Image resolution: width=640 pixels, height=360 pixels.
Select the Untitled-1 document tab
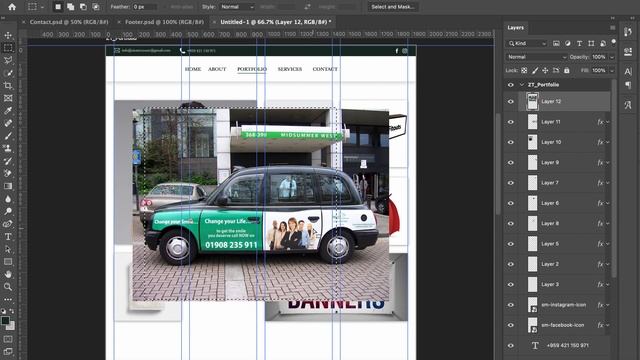point(276,22)
